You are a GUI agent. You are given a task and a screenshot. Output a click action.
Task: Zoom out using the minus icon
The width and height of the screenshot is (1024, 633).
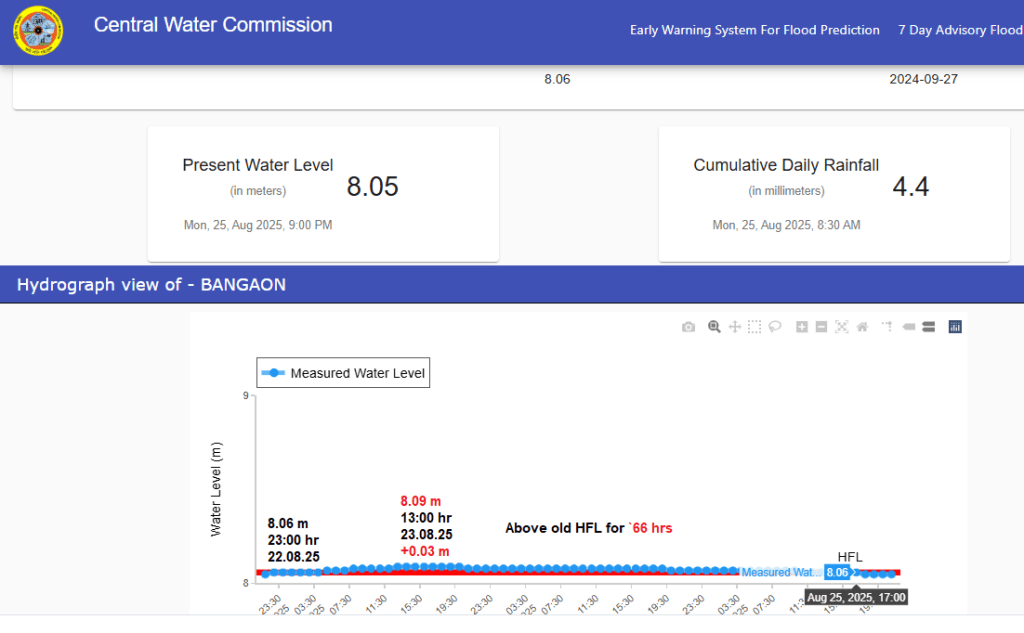(821, 327)
